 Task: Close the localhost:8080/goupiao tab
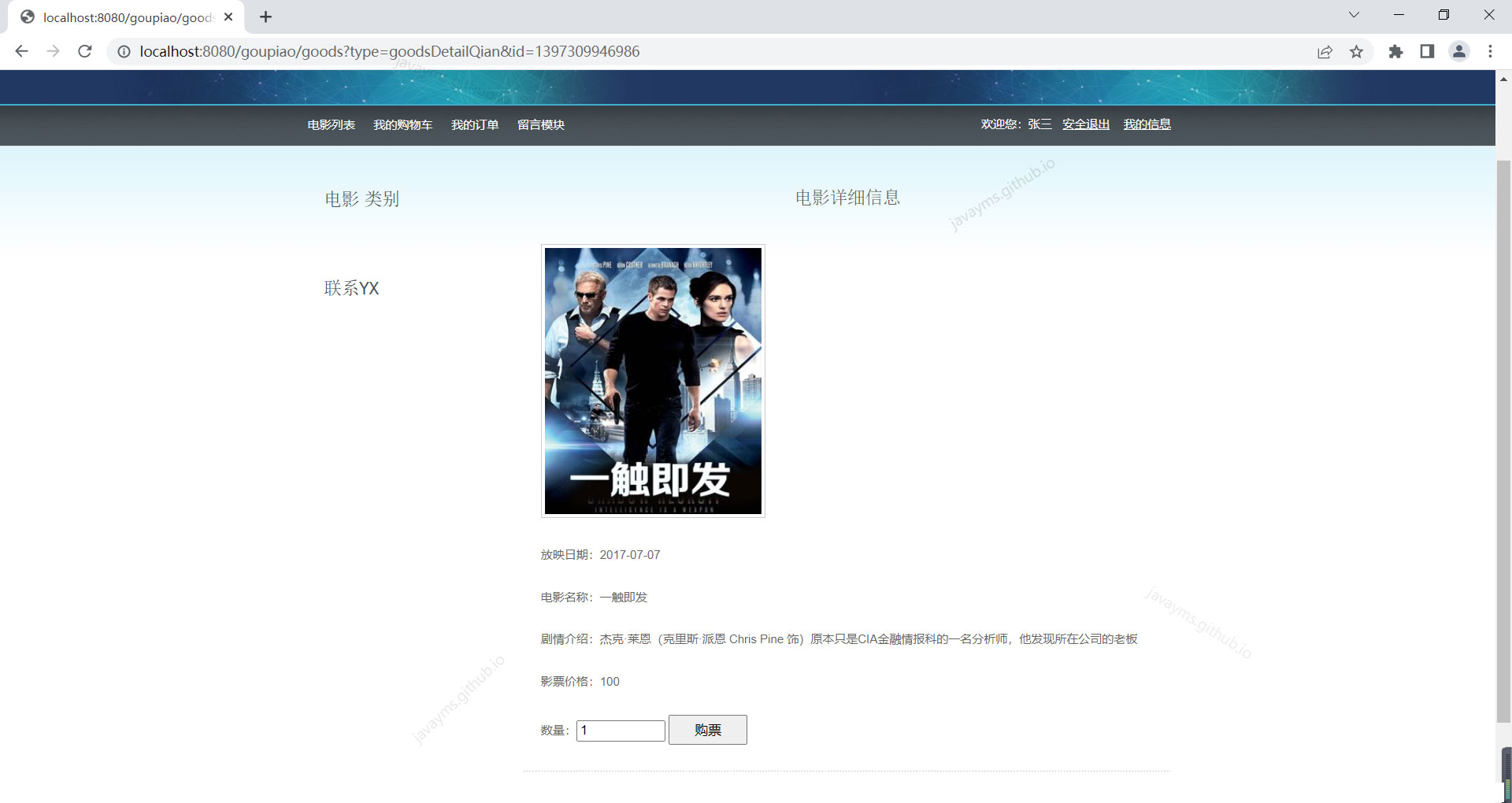(x=228, y=17)
